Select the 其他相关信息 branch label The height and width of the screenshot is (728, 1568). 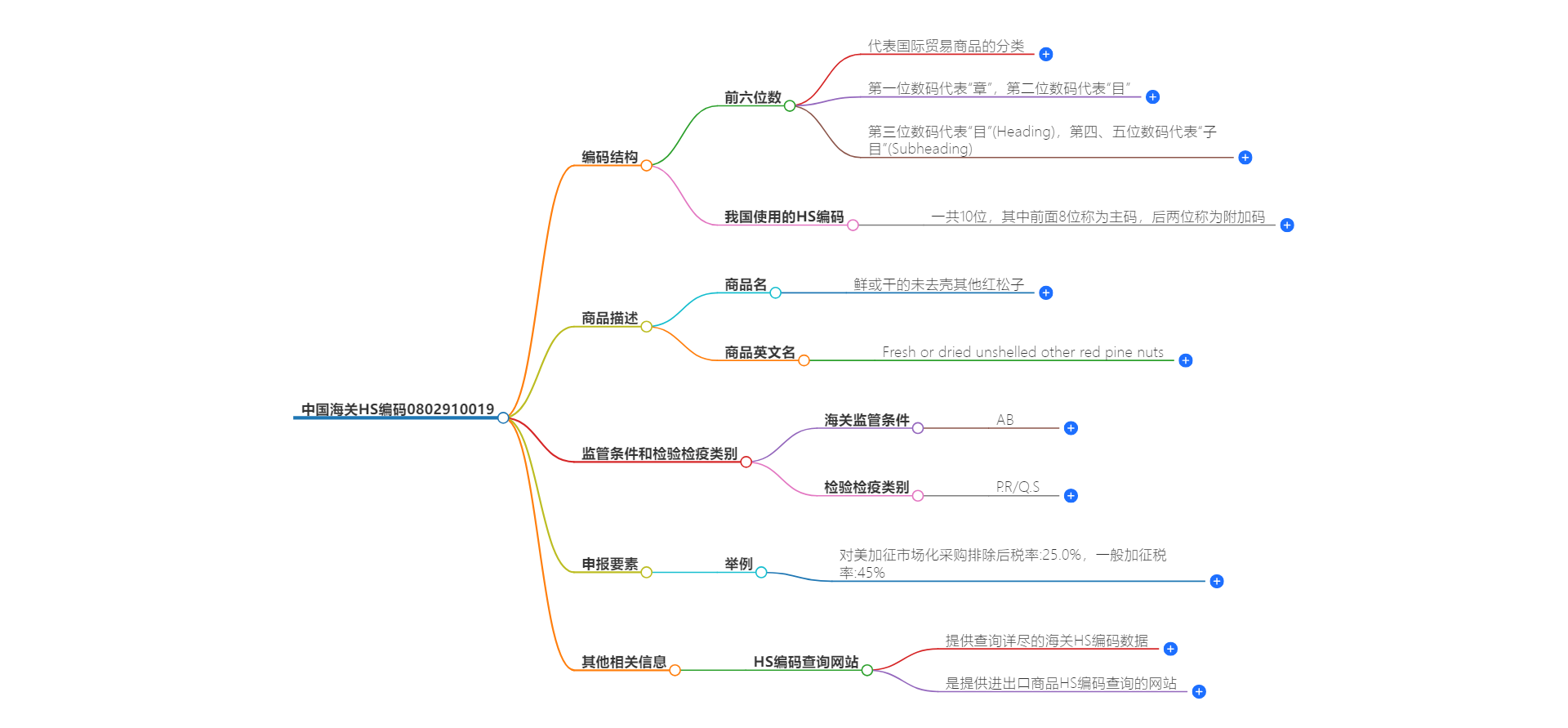624,662
